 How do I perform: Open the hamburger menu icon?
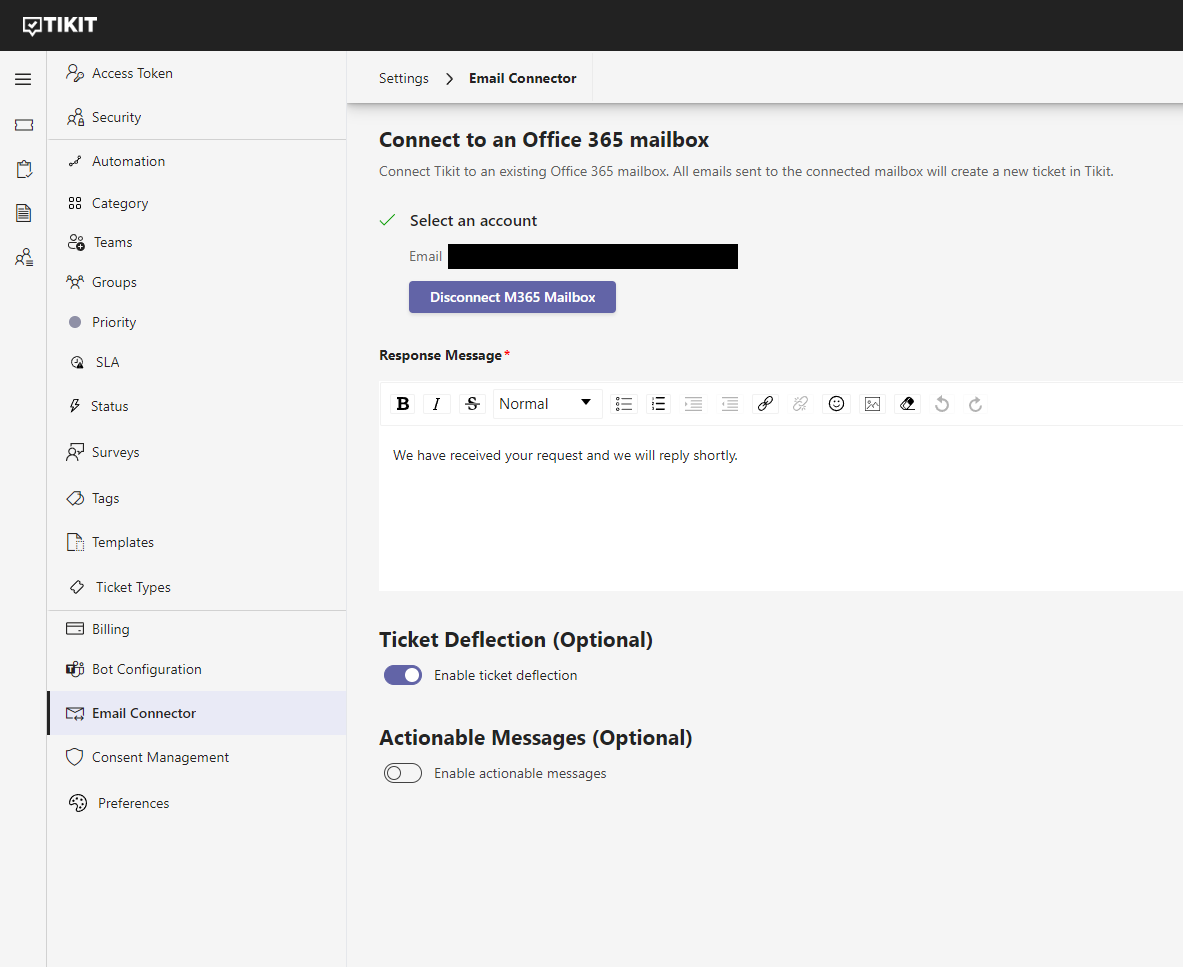(23, 79)
